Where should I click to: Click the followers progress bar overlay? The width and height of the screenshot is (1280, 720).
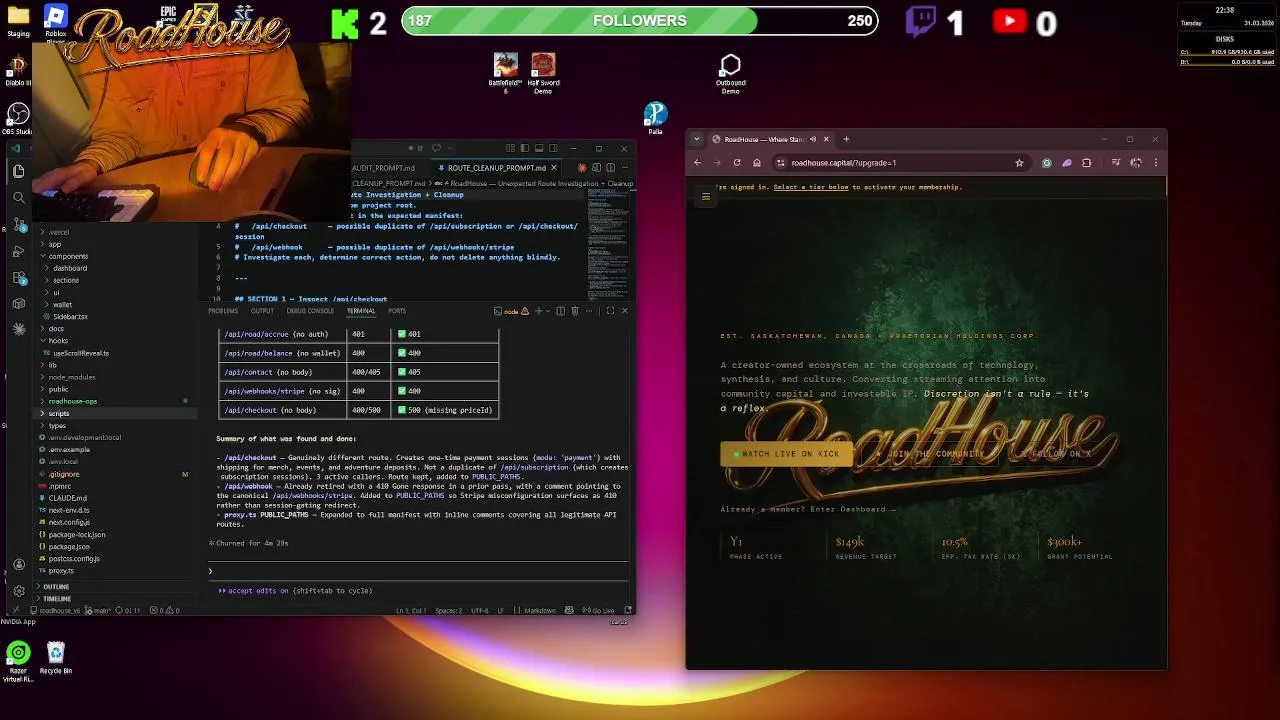[640, 21]
